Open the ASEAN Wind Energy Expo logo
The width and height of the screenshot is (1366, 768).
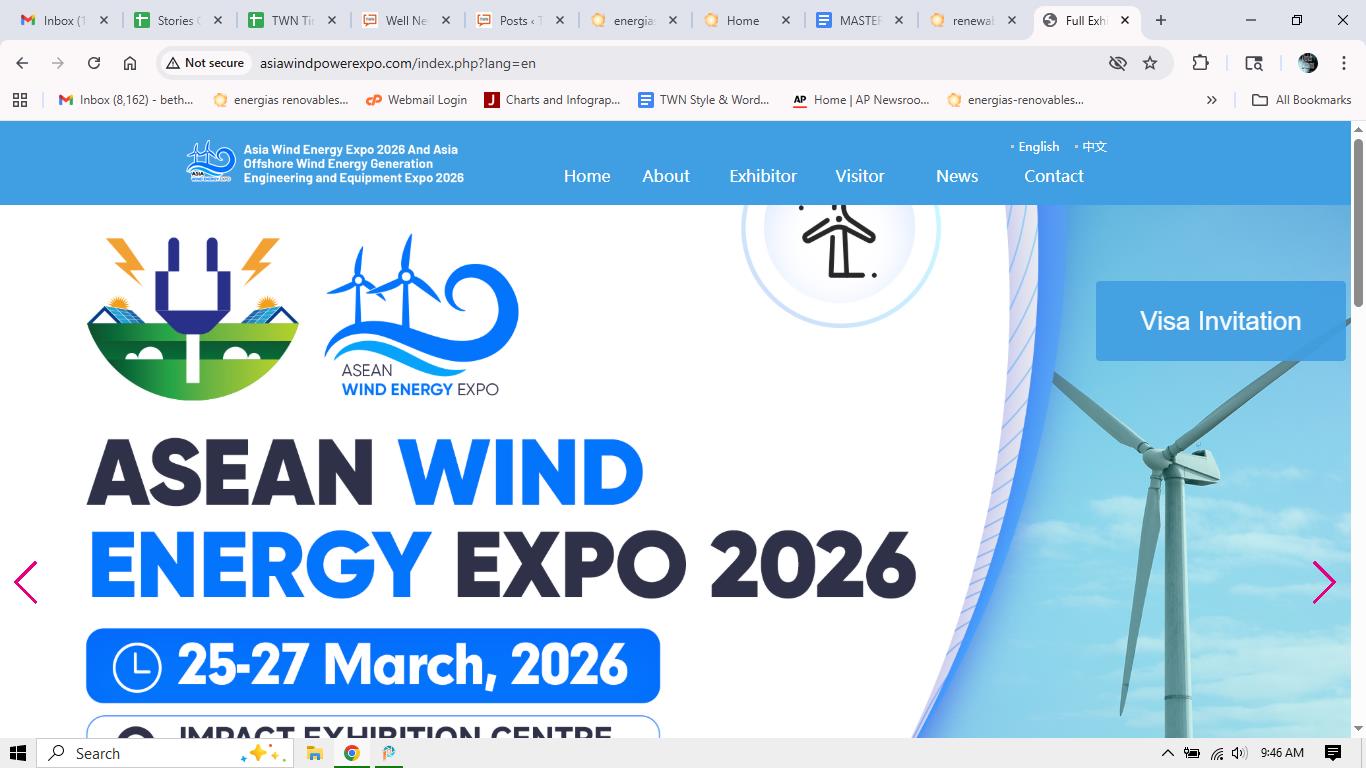point(418,315)
